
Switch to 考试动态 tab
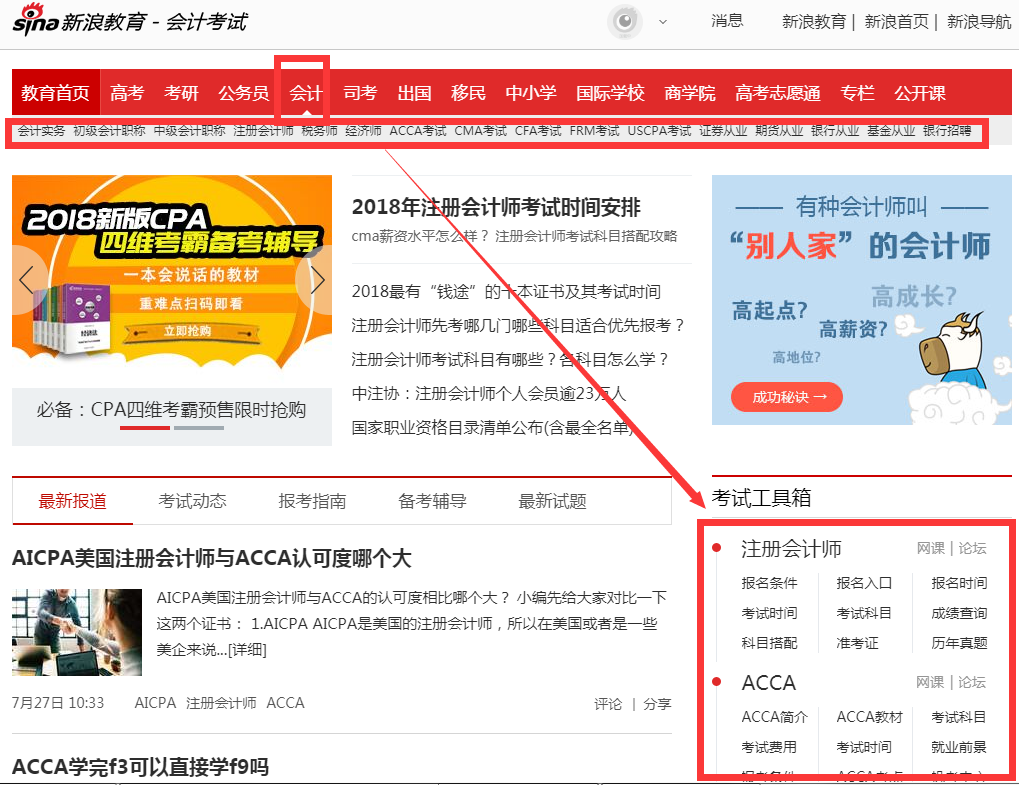coord(192,501)
